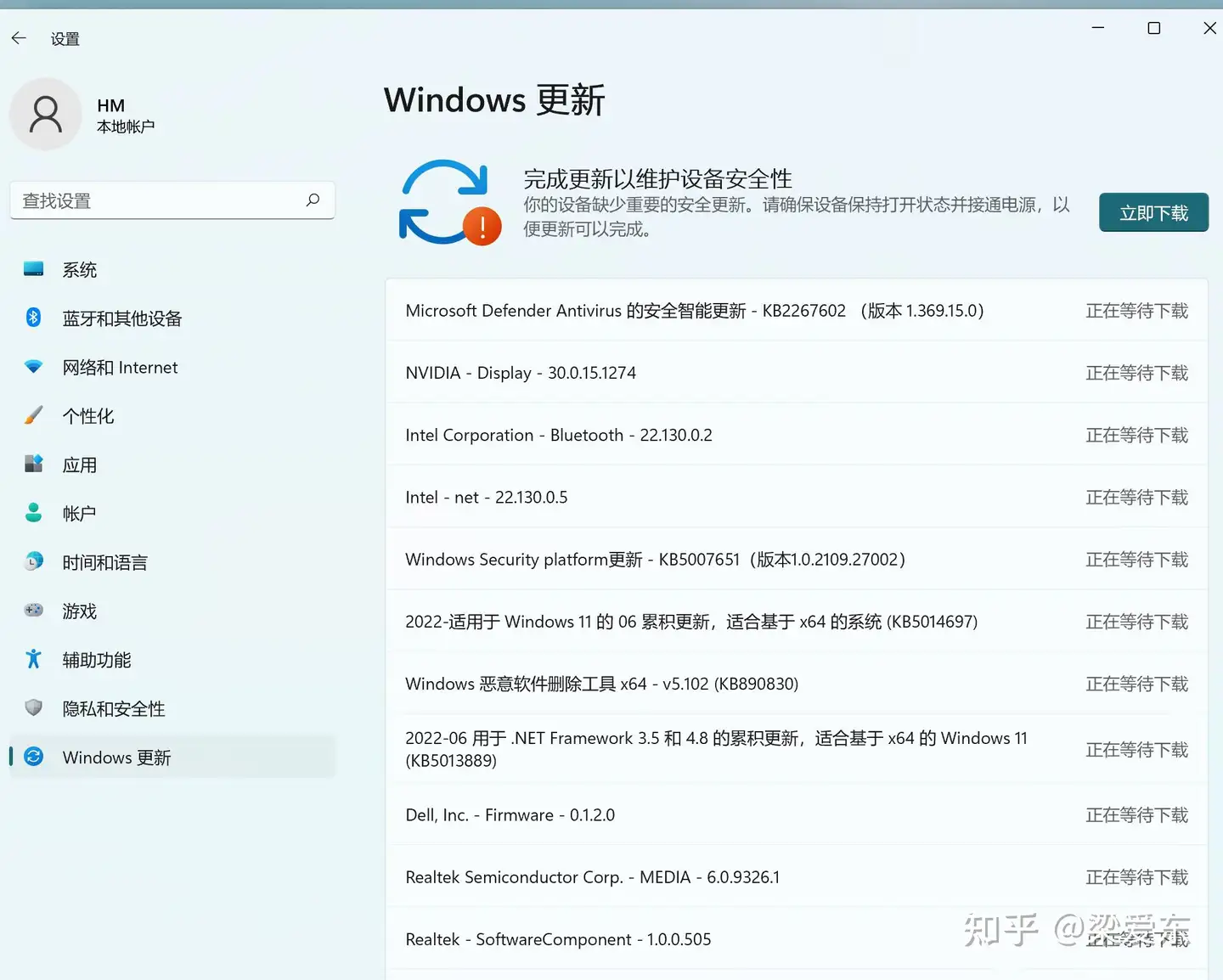This screenshot has height=980, width=1223.
Task: Go to 隐私和安全性 settings
Action: tap(172, 709)
